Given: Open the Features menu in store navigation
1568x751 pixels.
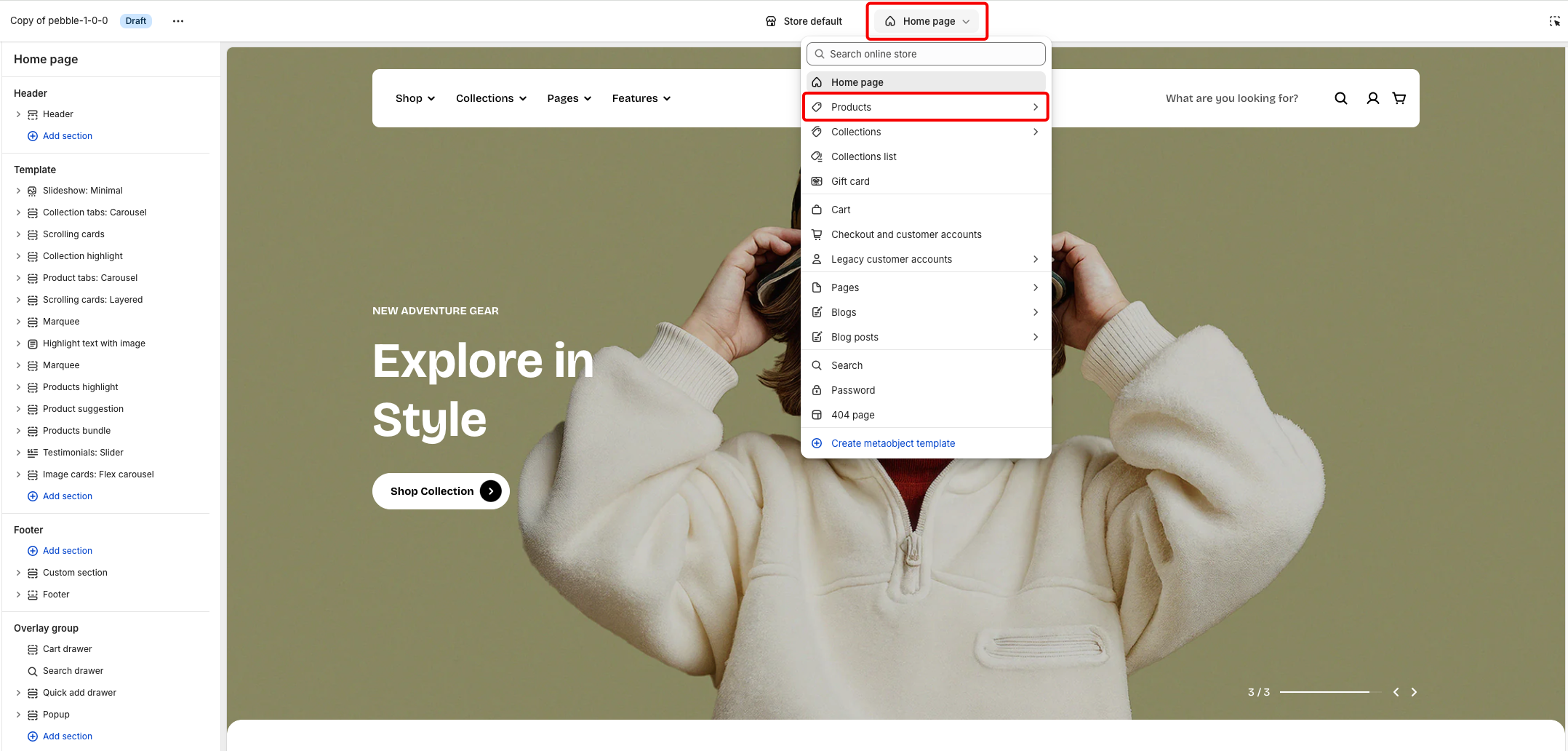Looking at the screenshot, I should tap(641, 98).
